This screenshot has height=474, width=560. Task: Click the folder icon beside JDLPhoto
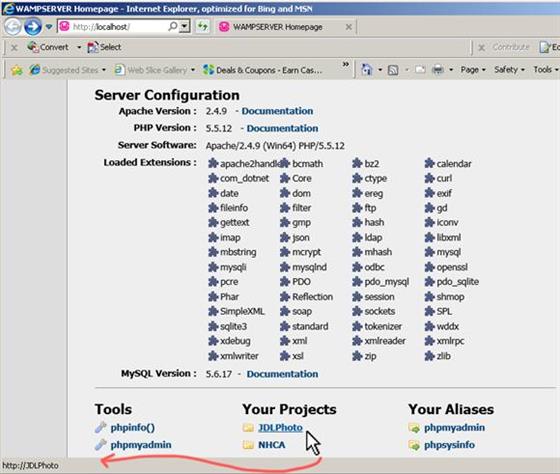[x=248, y=428]
